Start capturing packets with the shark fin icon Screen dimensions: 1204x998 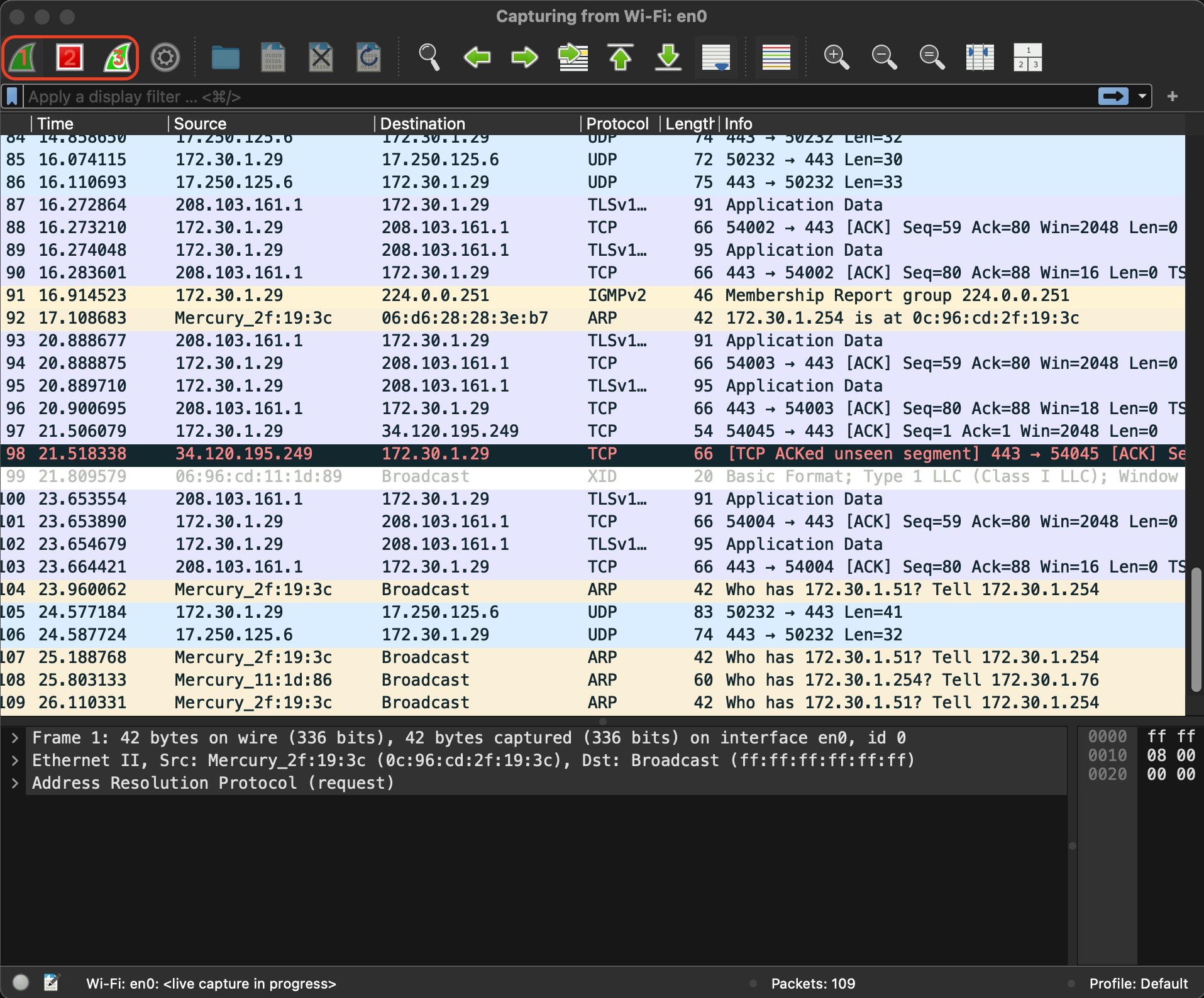pos(23,58)
